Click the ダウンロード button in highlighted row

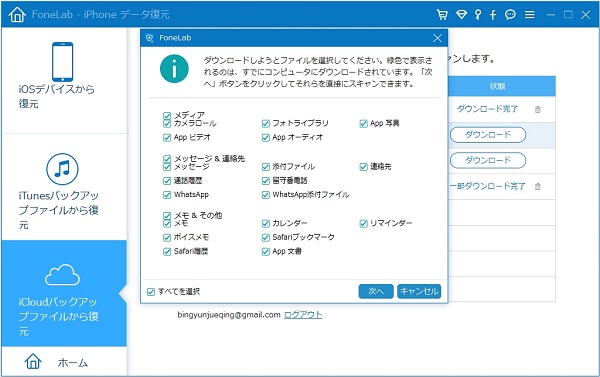coord(488,135)
